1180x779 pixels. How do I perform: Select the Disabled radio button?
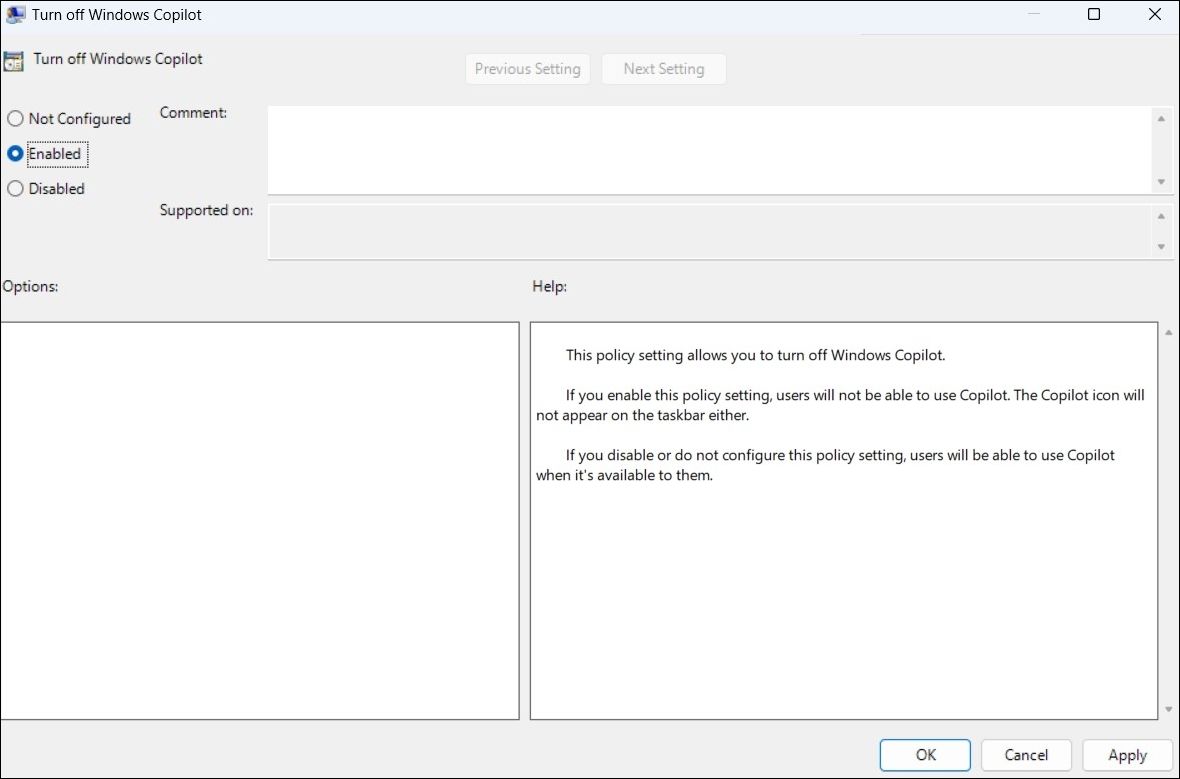click(15, 188)
